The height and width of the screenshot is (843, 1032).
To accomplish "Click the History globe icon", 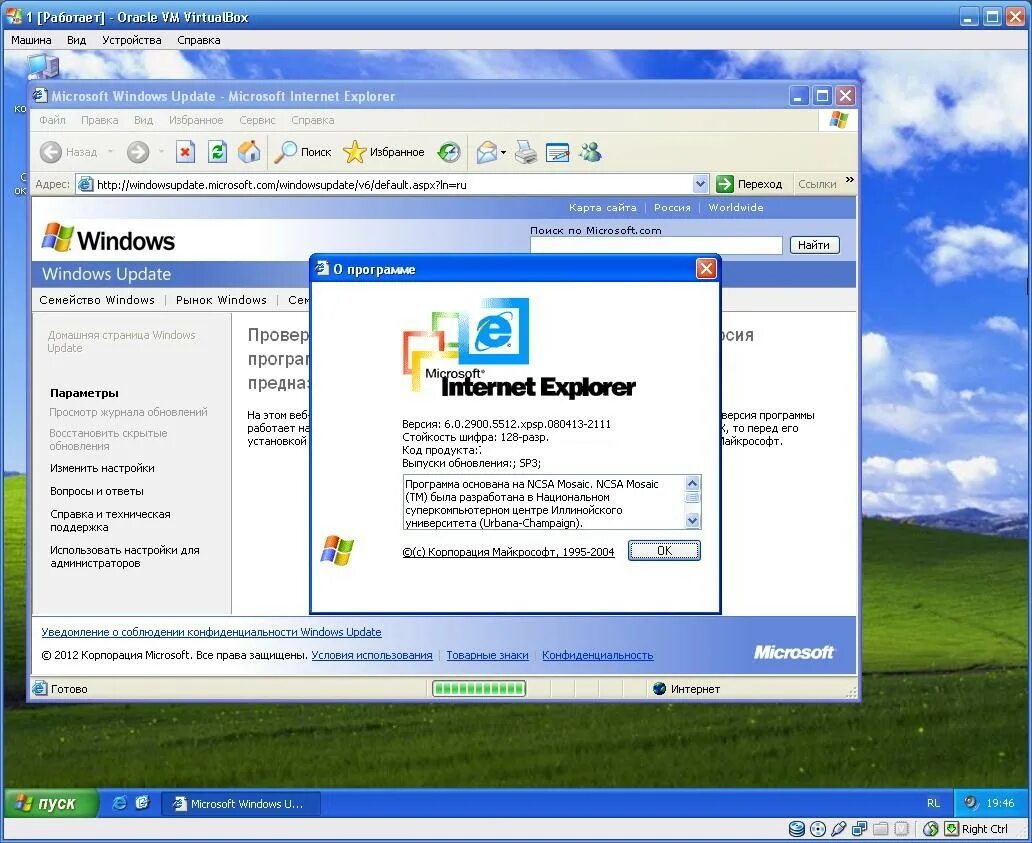I will coord(449,152).
